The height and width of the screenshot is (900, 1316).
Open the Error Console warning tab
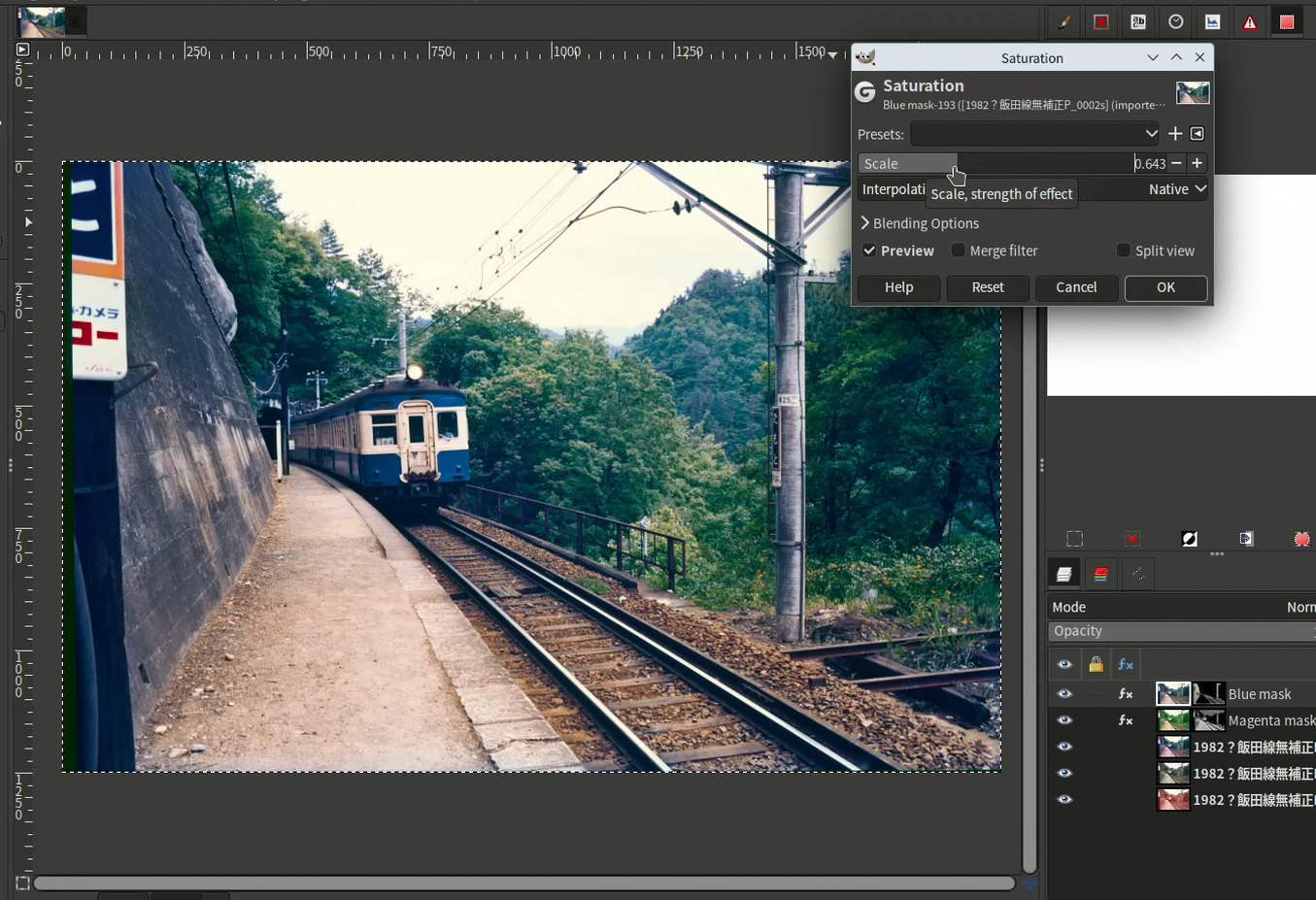click(x=1250, y=22)
